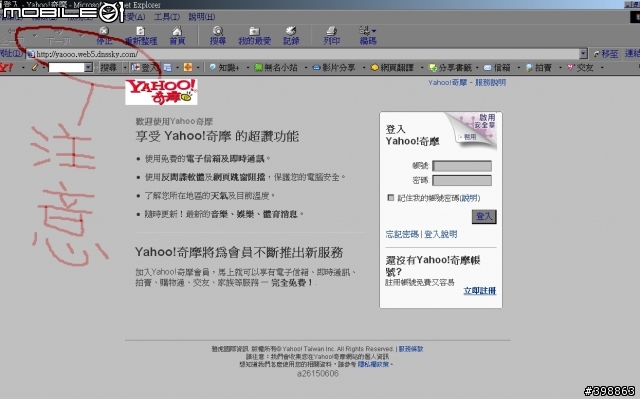Open the 服務說明 link at top right
This screenshot has height=399, width=640.
pos(490,82)
